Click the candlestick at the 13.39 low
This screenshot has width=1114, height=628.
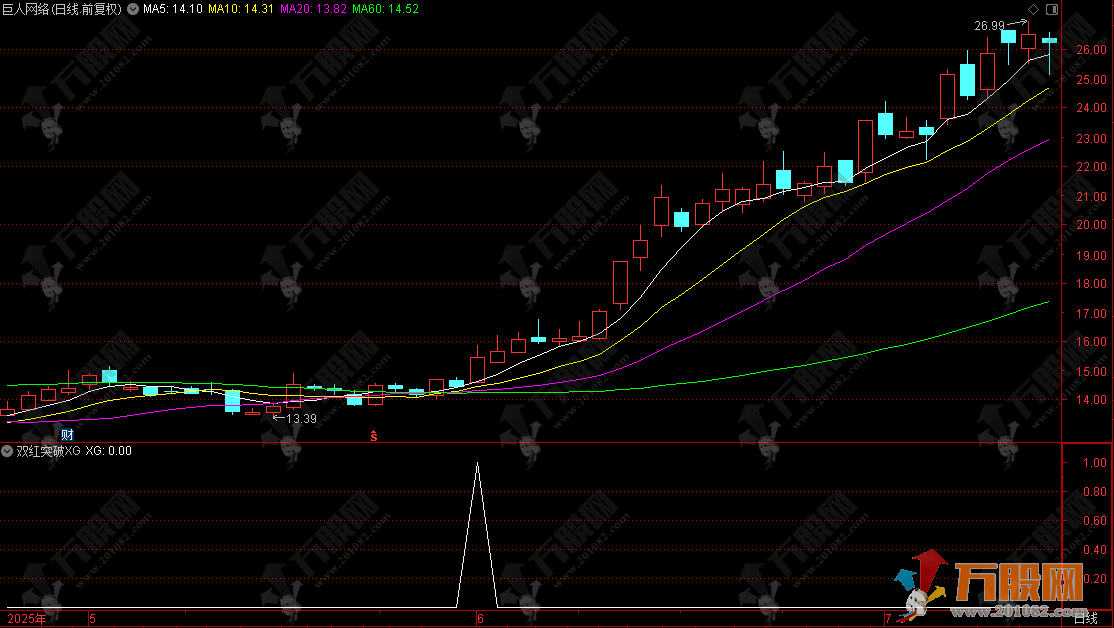pyautogui.click(x=274, y=409)
